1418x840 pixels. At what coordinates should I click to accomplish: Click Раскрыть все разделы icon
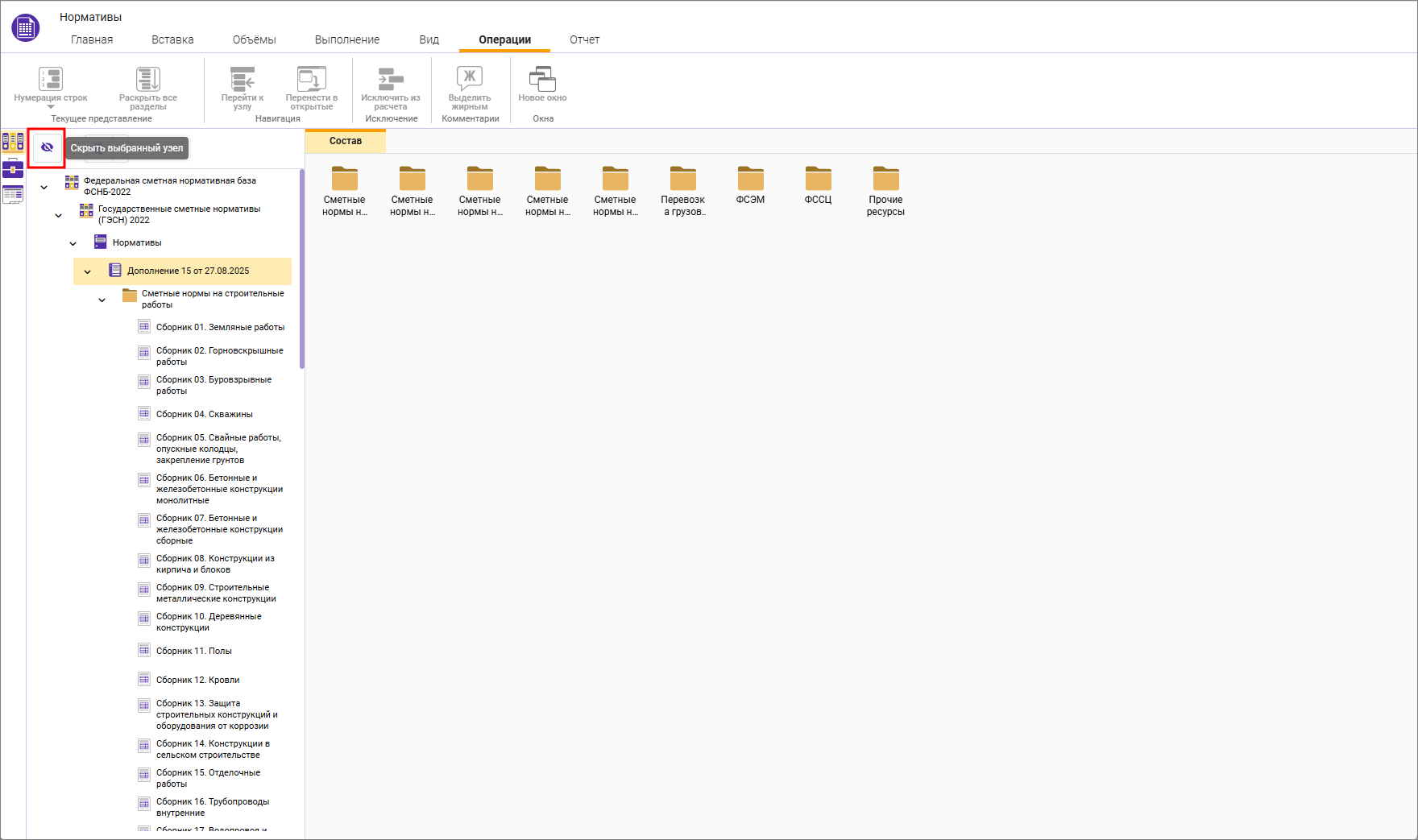point(147,80)
